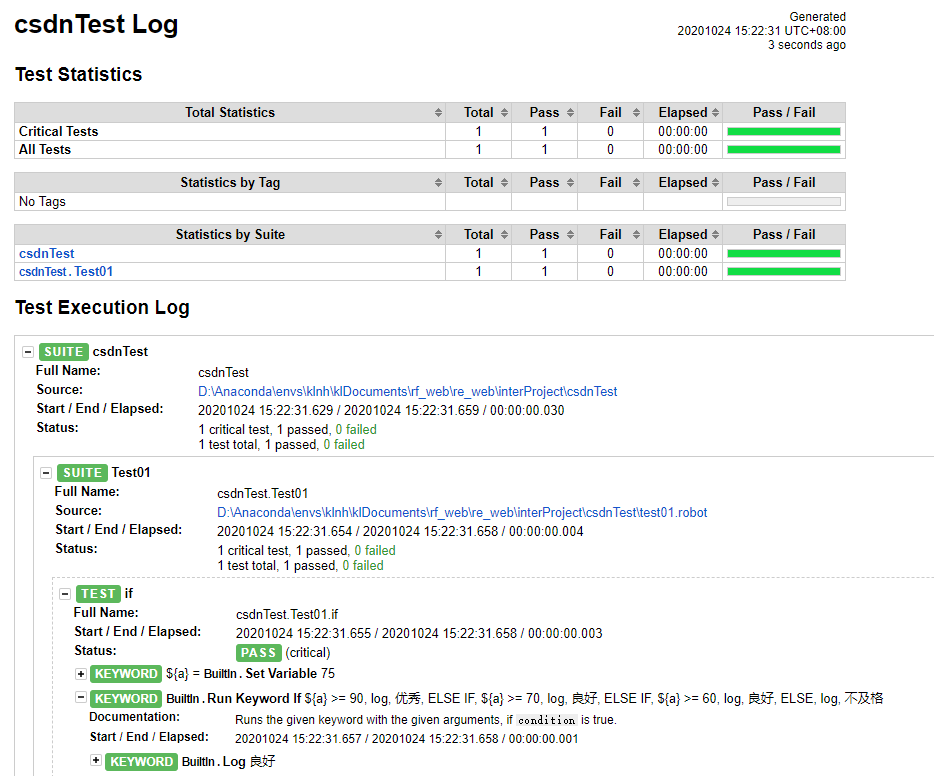This screenshot has height=776, width=934.
Task: Click the All Tests pass/fail bar
Action: pos(783,149)
